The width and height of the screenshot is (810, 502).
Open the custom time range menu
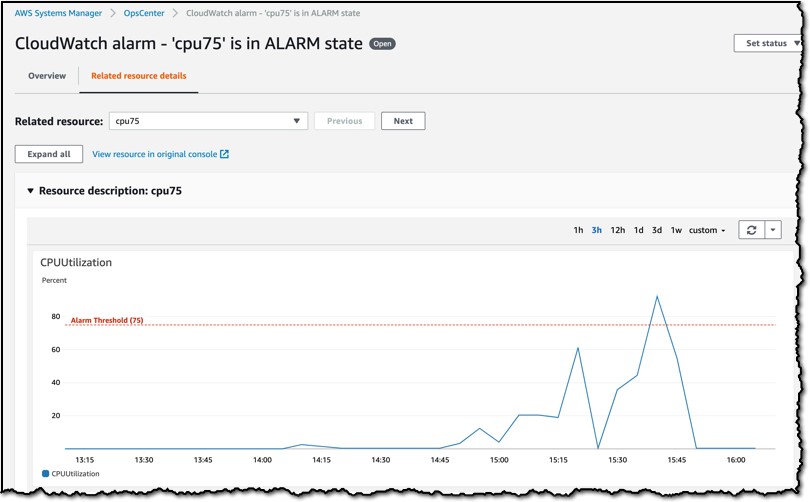(x=707, y=230)
